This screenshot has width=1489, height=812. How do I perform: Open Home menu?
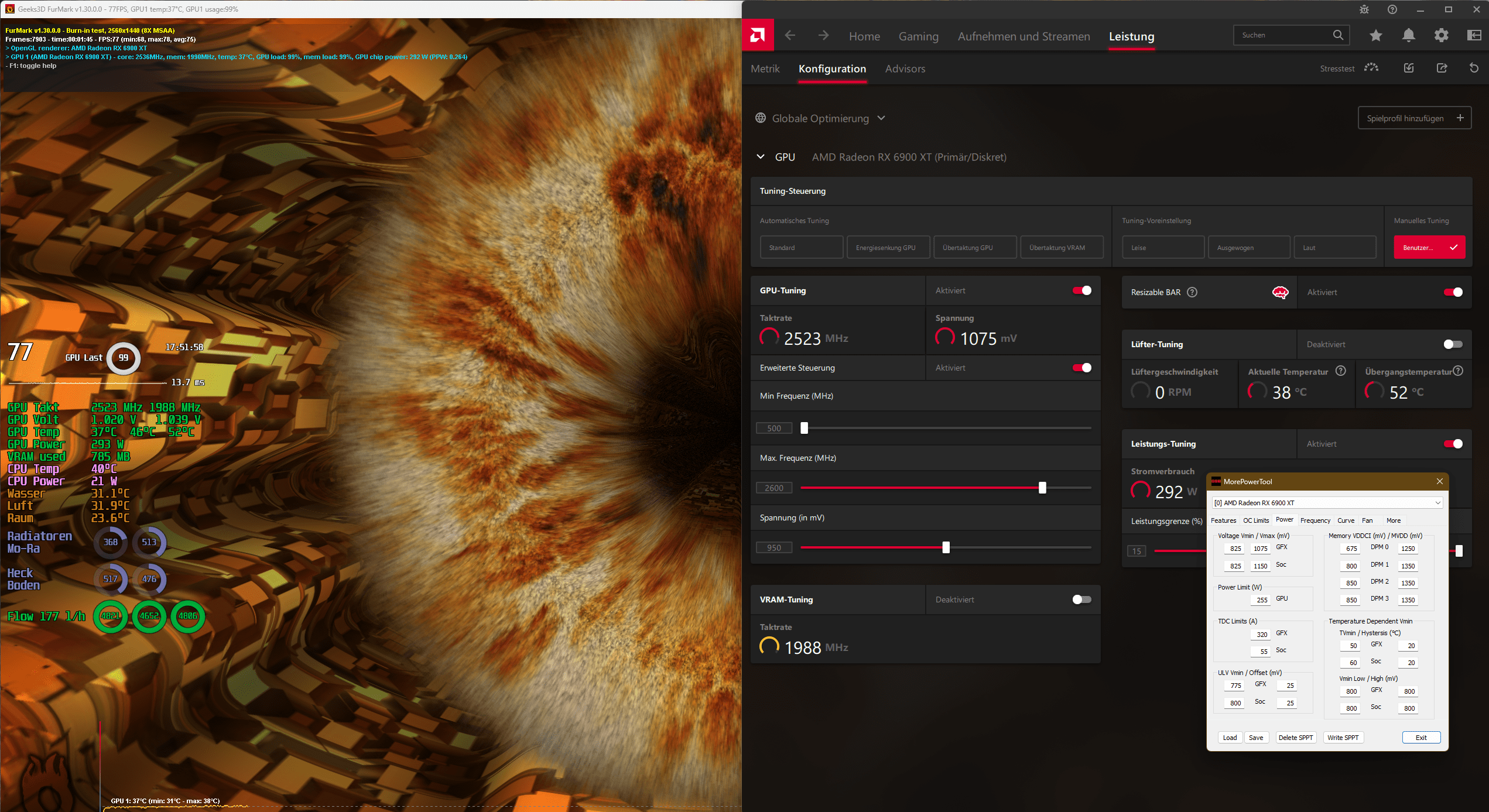pyautogui.click(x=864, y=36)
